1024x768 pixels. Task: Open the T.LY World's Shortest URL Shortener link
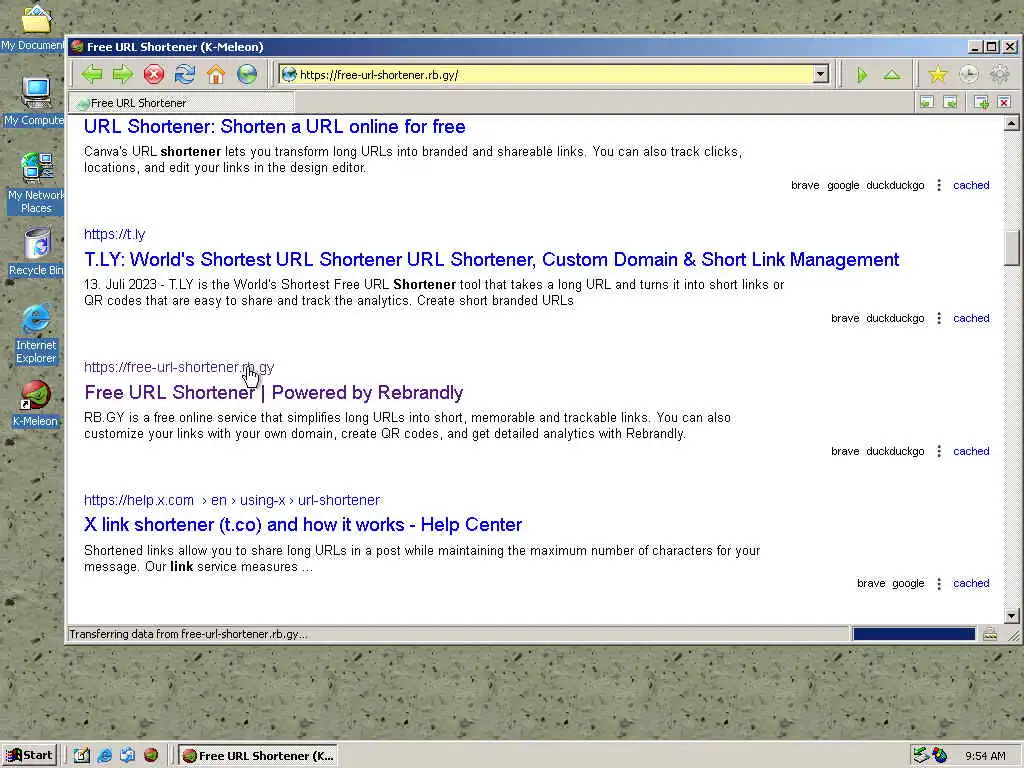(492, 259)
